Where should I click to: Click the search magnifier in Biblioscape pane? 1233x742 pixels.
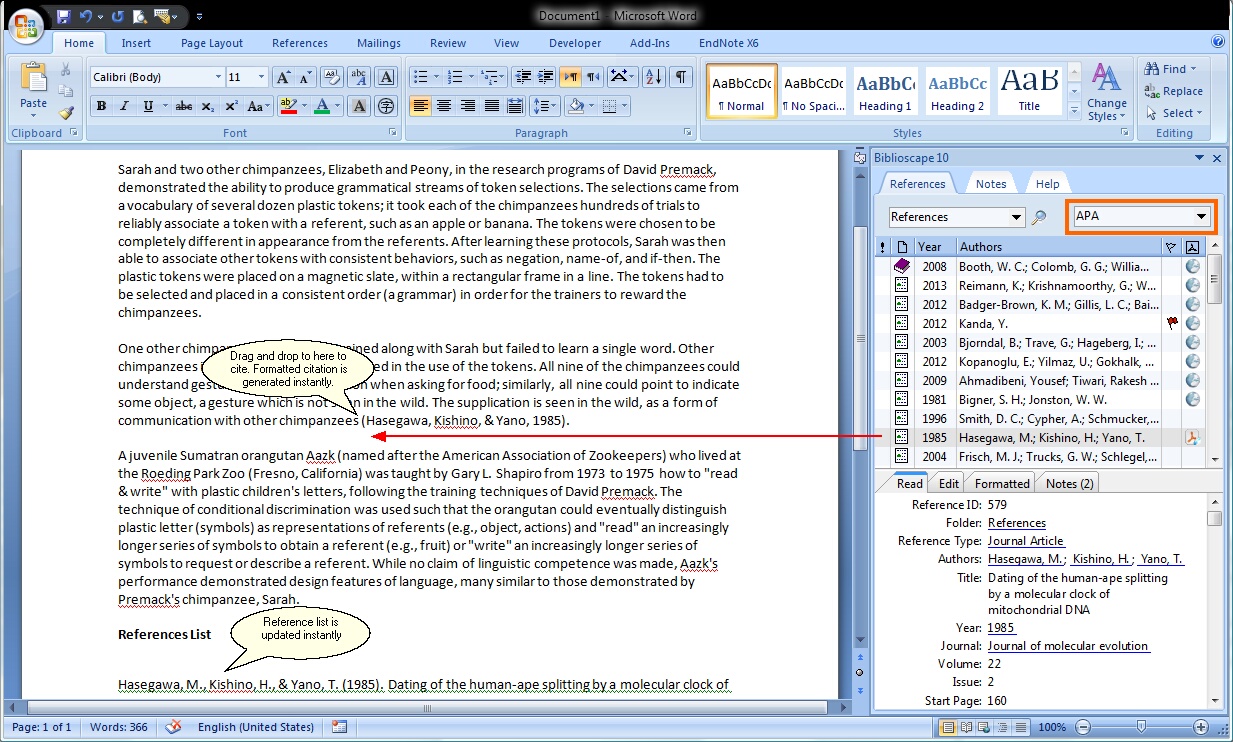click(1039, 217)
